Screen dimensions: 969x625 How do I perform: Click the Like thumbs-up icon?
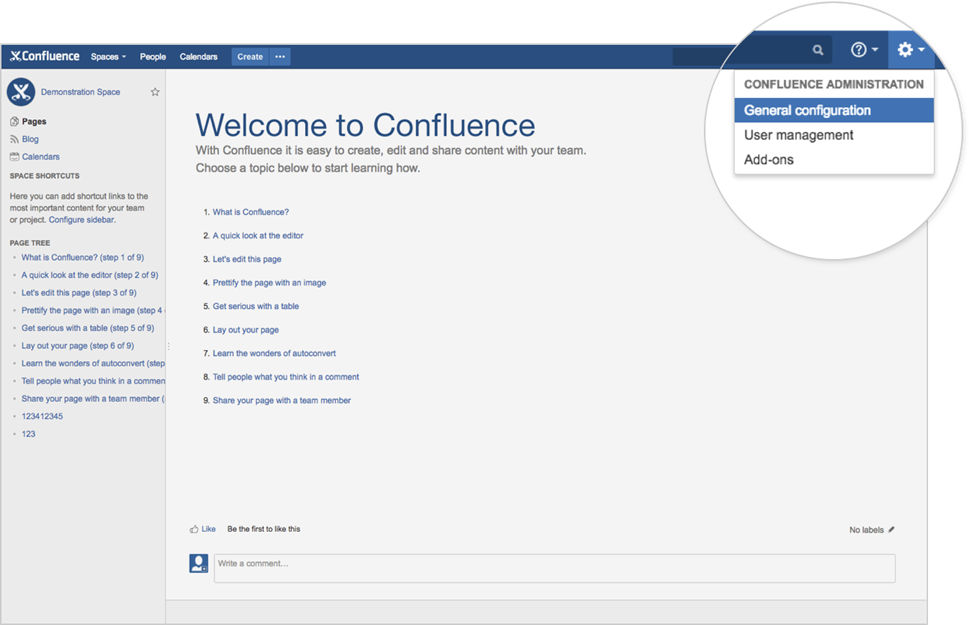coord(194,529)
